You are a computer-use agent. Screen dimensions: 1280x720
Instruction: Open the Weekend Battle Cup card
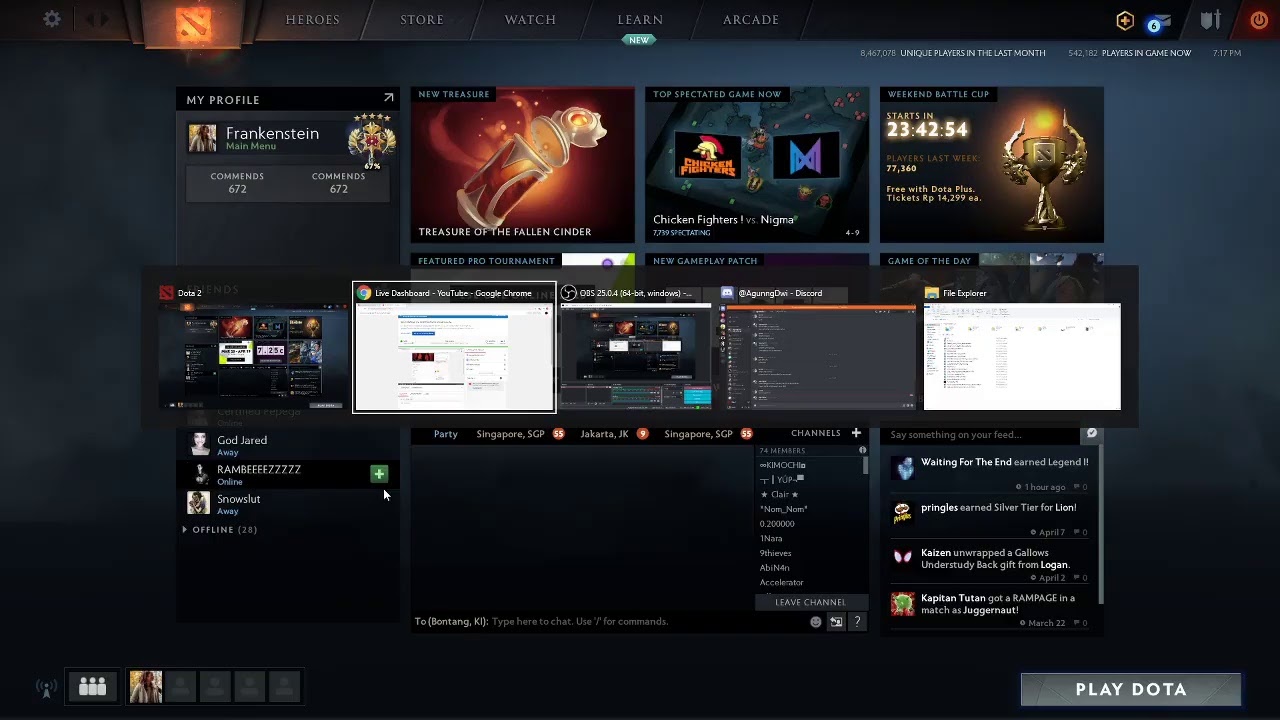click(x=992, y=165)
